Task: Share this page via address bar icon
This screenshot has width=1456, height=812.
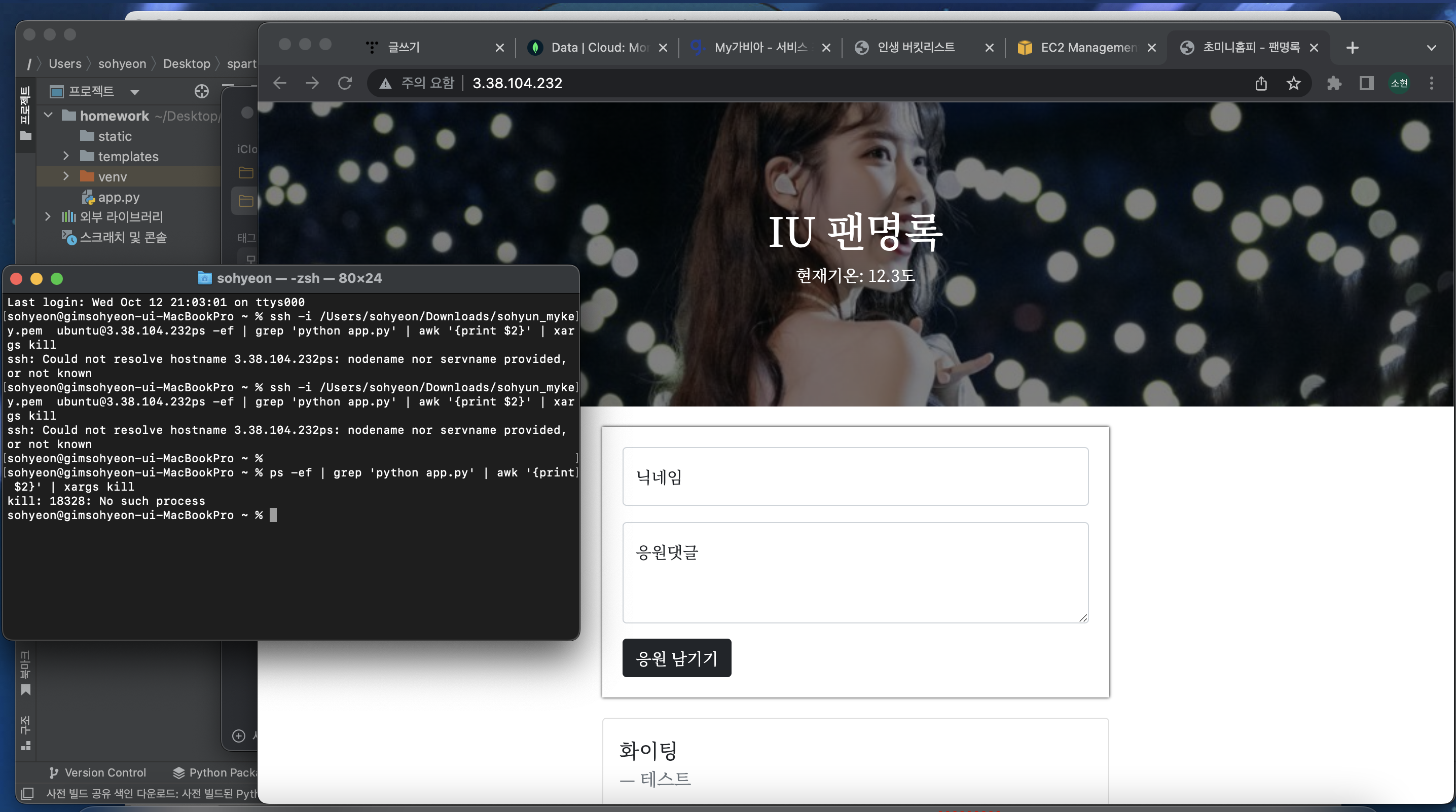Action: [x=1261, y=84]
